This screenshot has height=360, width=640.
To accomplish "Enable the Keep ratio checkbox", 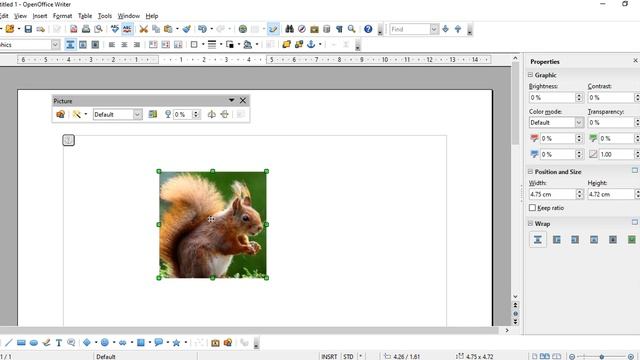I will [532, 208].
